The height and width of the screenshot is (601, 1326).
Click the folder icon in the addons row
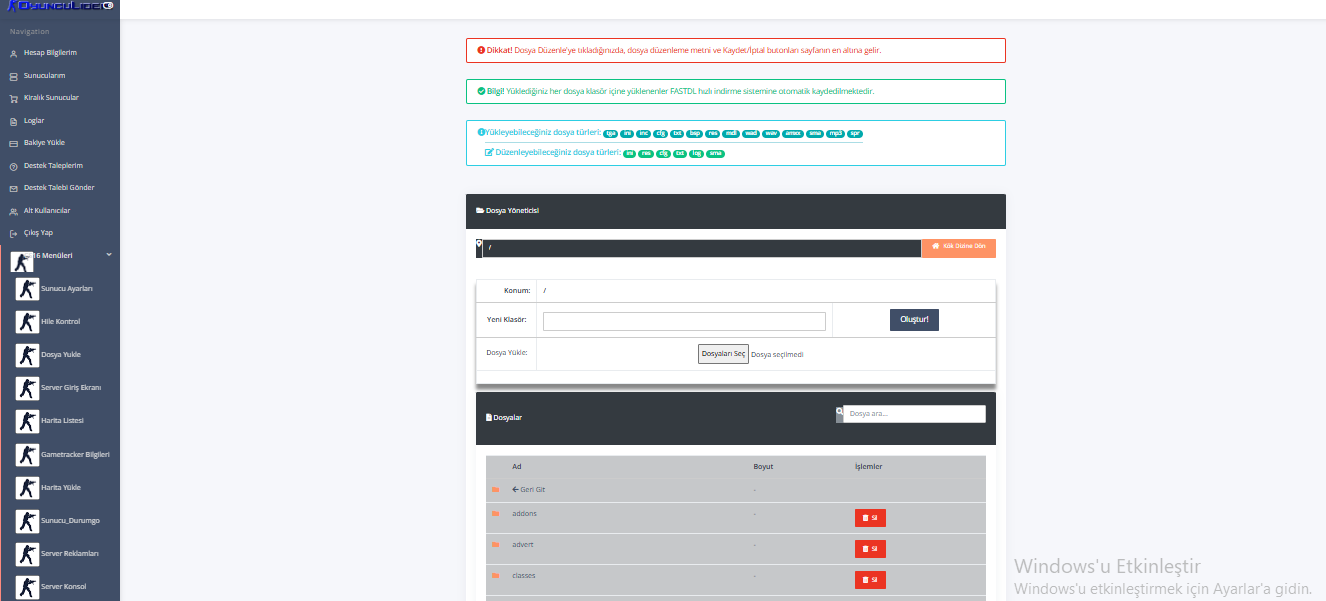(495, 514)
